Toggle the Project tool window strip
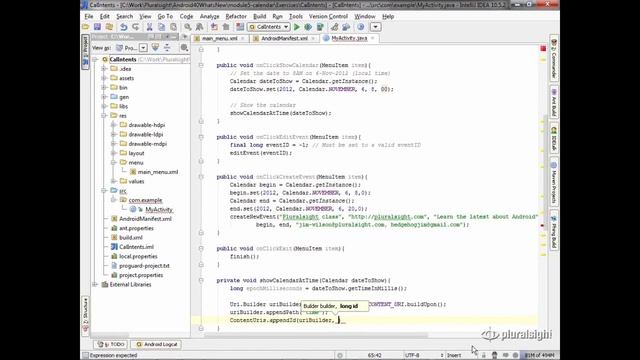Image resolution: width=640 pixels, height=360 pixels. (x=85, y=52)
